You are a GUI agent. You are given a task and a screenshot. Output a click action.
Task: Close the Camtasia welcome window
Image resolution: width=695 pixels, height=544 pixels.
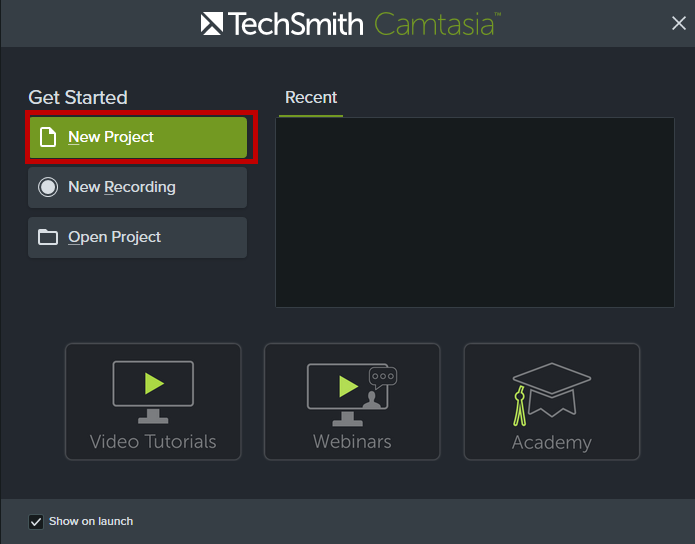[679, 23]
